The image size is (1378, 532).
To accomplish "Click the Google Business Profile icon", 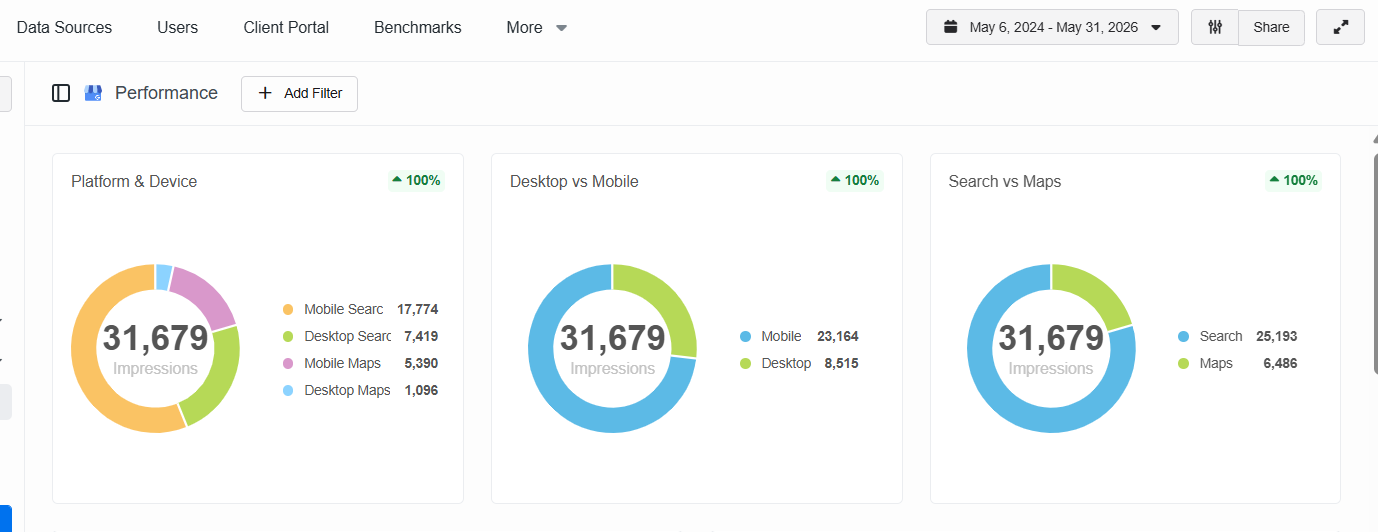I will [93, 93].
